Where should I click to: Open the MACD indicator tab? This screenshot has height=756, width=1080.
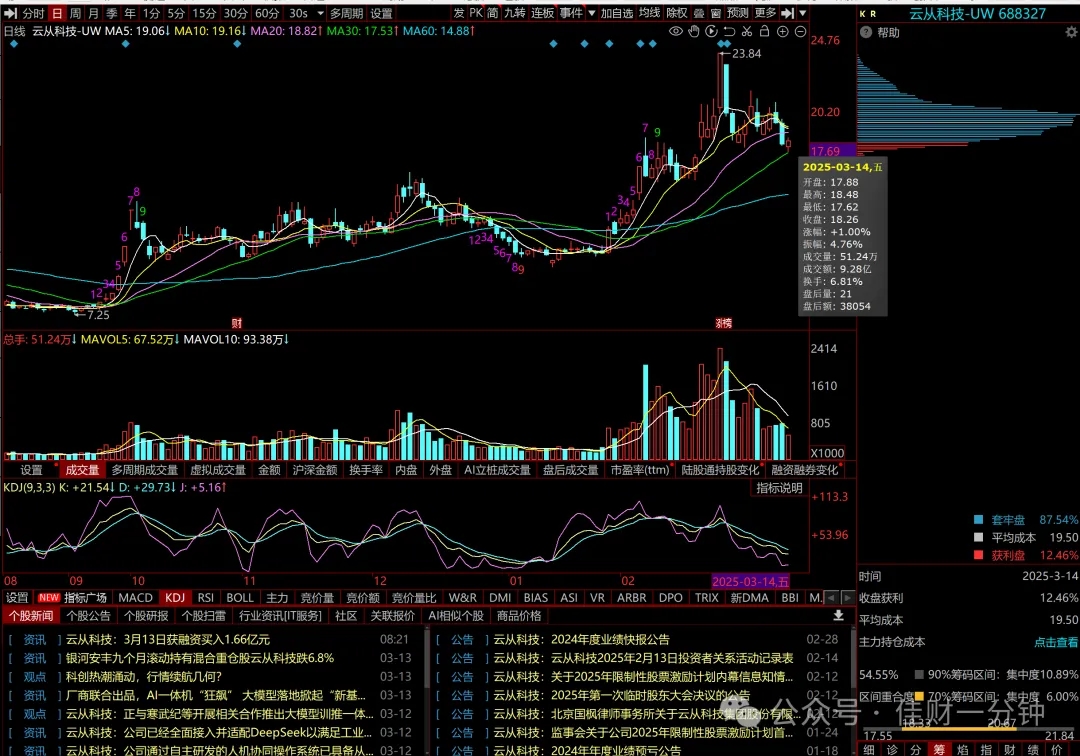pos(135,598)
